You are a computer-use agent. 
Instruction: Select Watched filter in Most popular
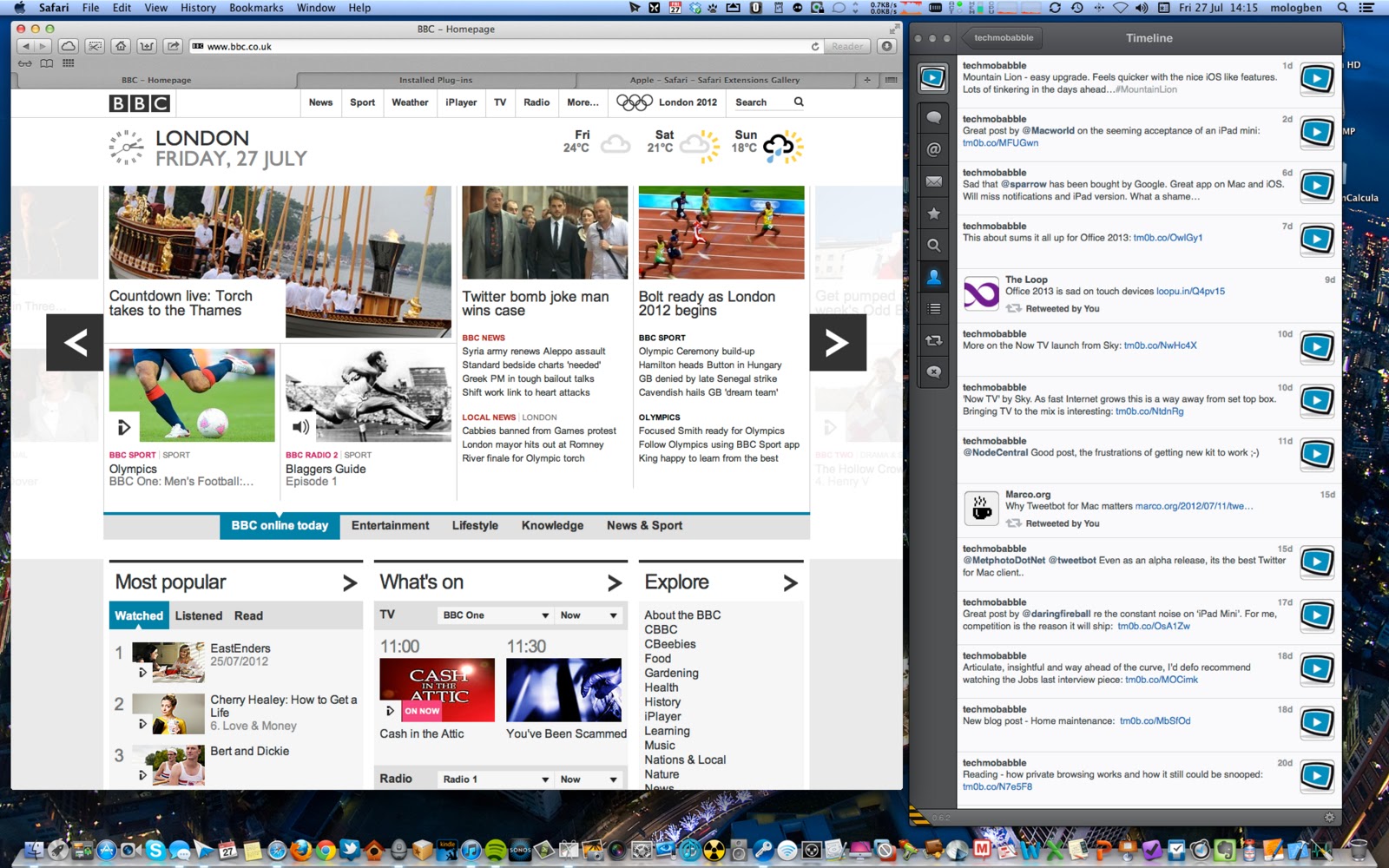(x=139, y=615)
